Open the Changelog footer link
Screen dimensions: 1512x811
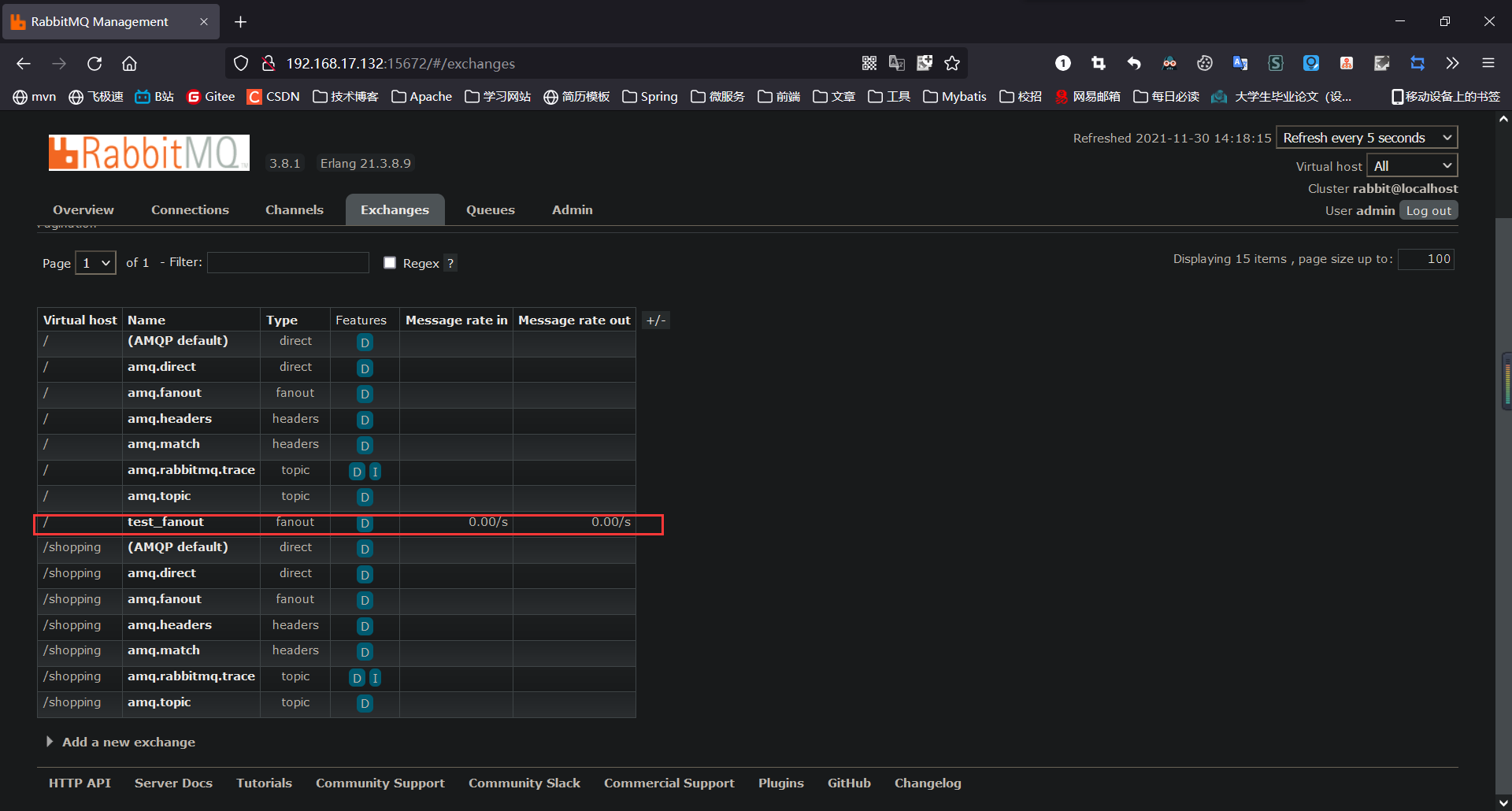928,783
